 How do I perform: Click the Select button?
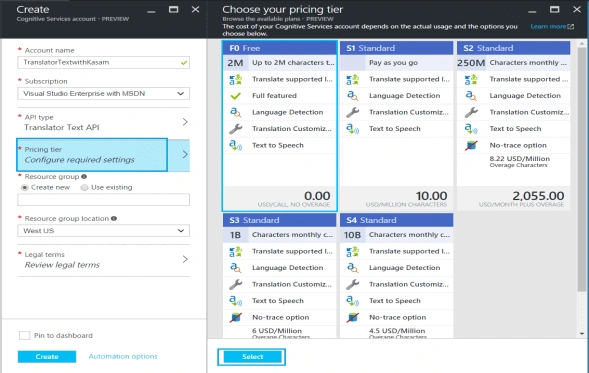252,357
